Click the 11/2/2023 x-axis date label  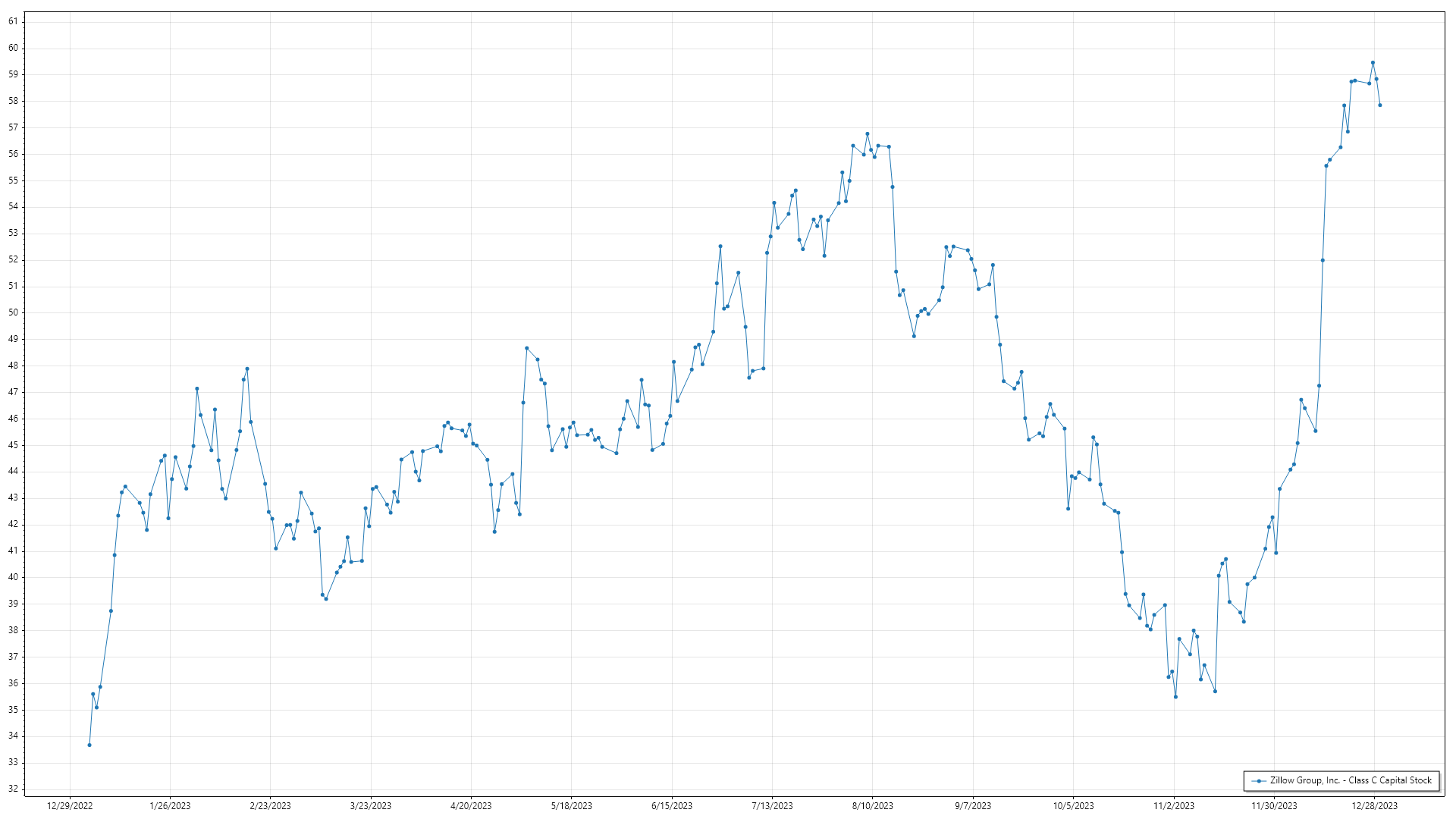click(1174, 806)
